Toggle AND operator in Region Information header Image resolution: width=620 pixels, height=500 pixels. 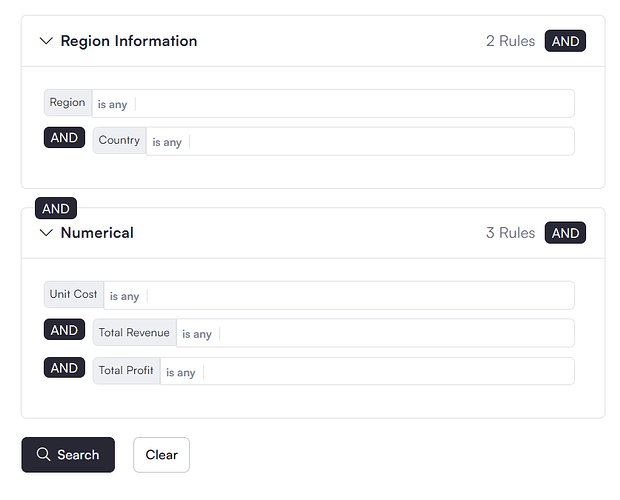(565, 41)
